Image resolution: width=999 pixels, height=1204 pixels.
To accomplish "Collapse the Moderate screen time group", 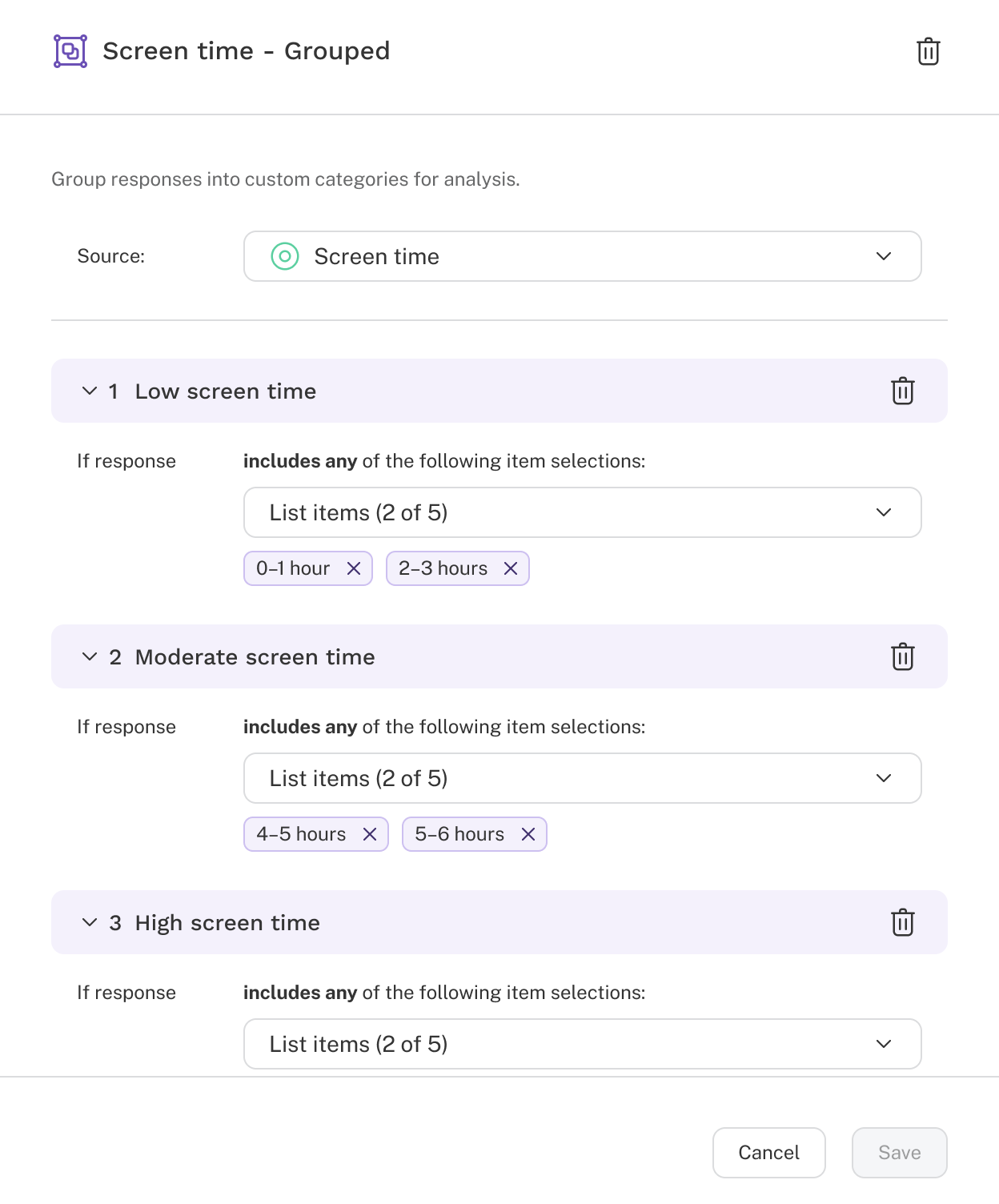I will coord(89,656).
